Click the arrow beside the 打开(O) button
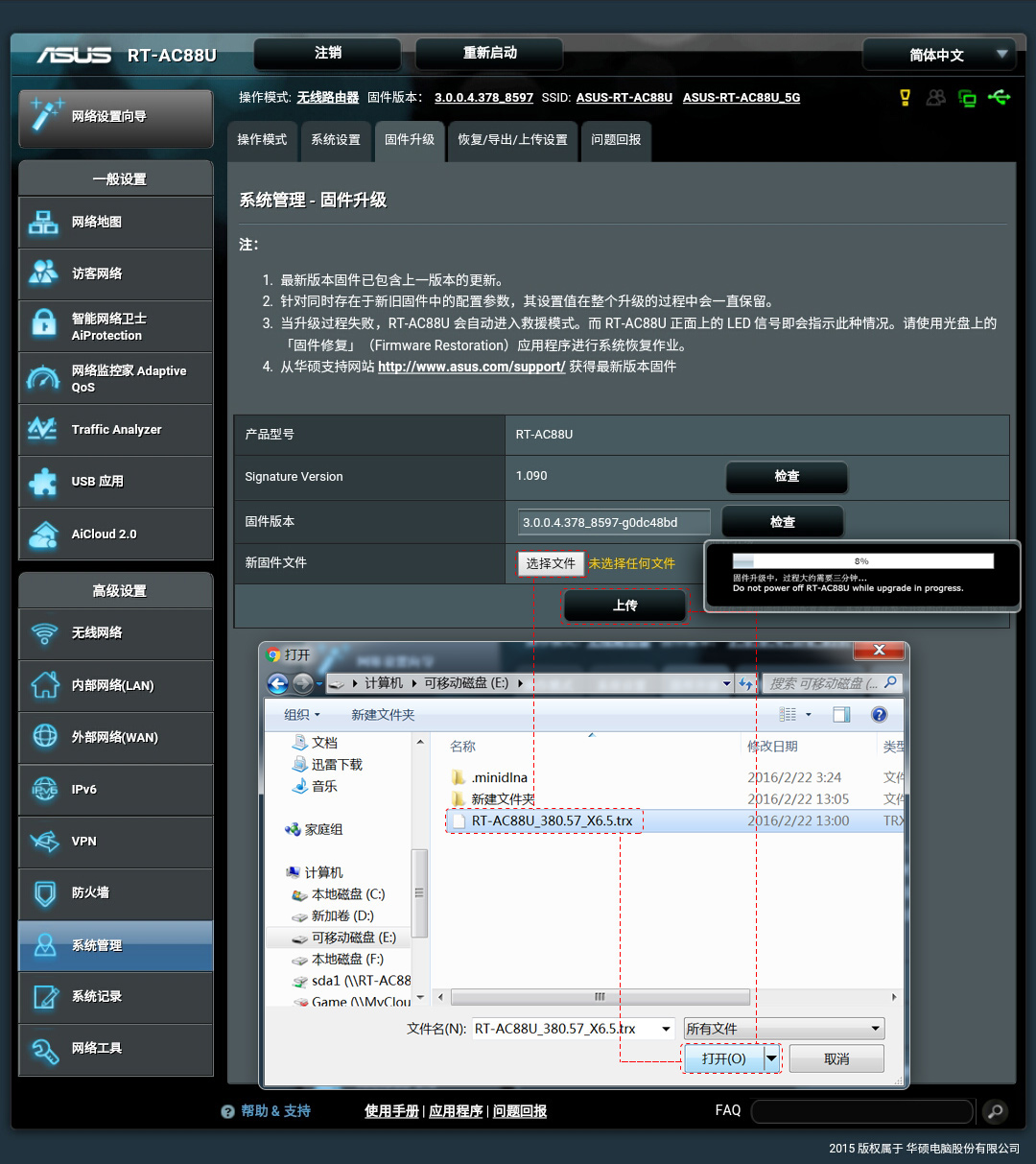Viewport: 1036px width, 1164px height. point(771,1058)
